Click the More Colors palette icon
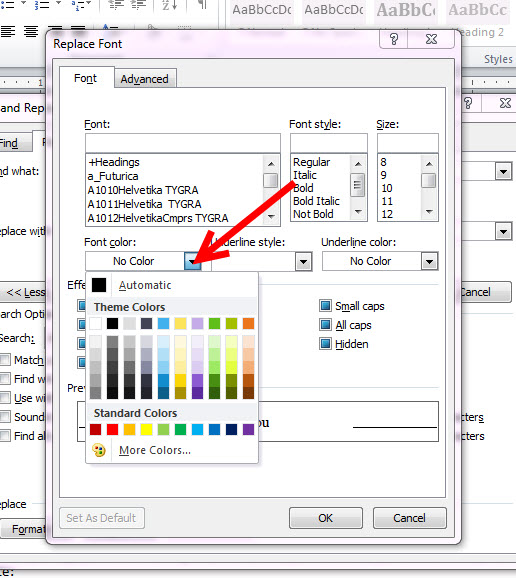This screenshot has width=516, height=578. [99, 450]
